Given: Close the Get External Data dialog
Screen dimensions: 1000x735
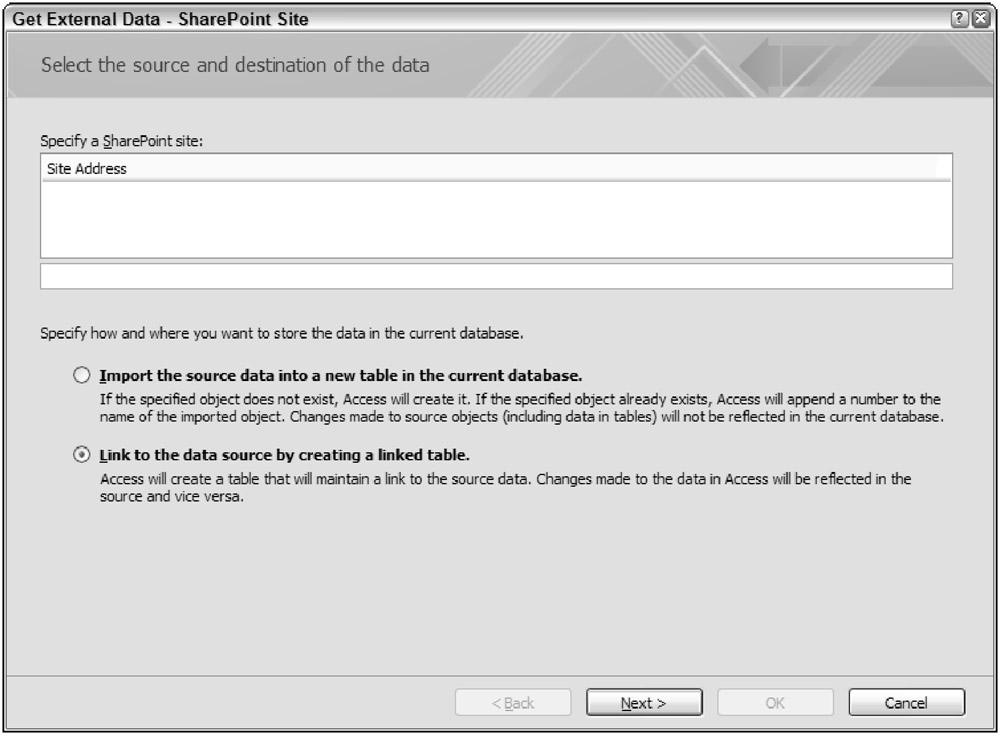Looking at the screenshot, I should (x=983, y=19).
